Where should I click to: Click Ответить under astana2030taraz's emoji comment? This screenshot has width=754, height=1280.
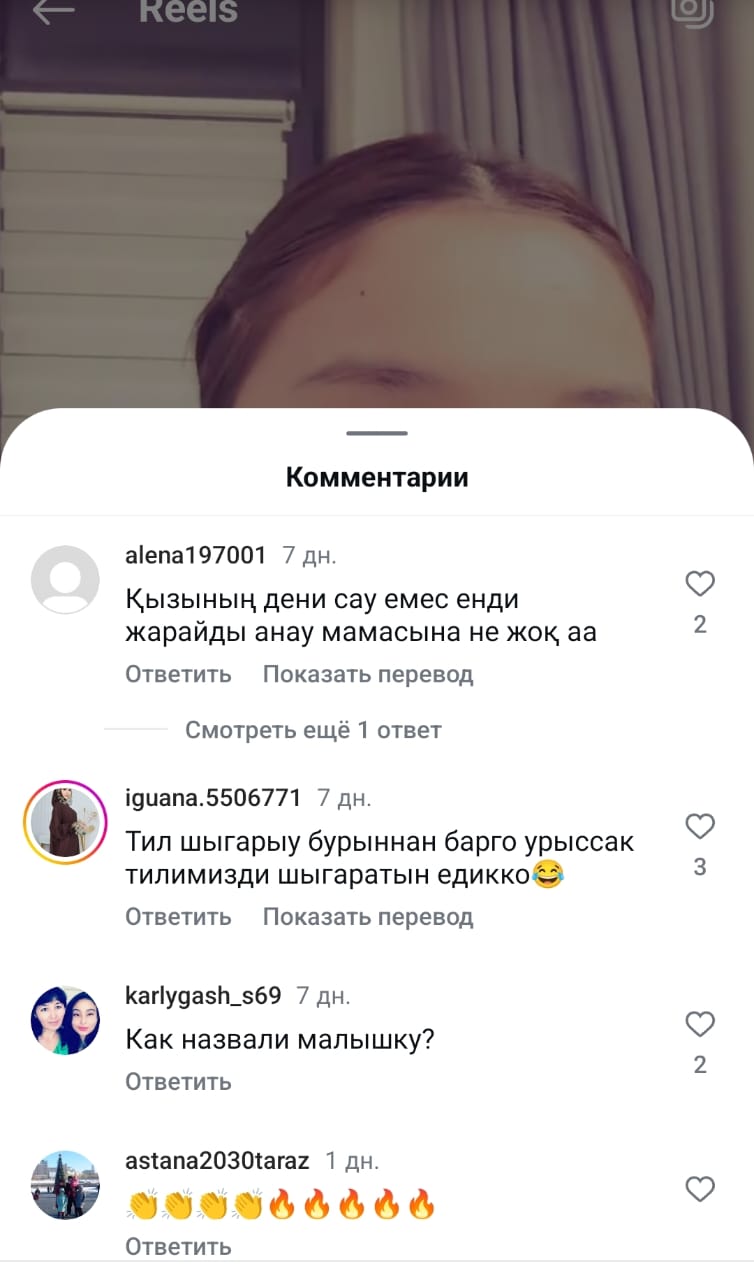coord(178,1247)
